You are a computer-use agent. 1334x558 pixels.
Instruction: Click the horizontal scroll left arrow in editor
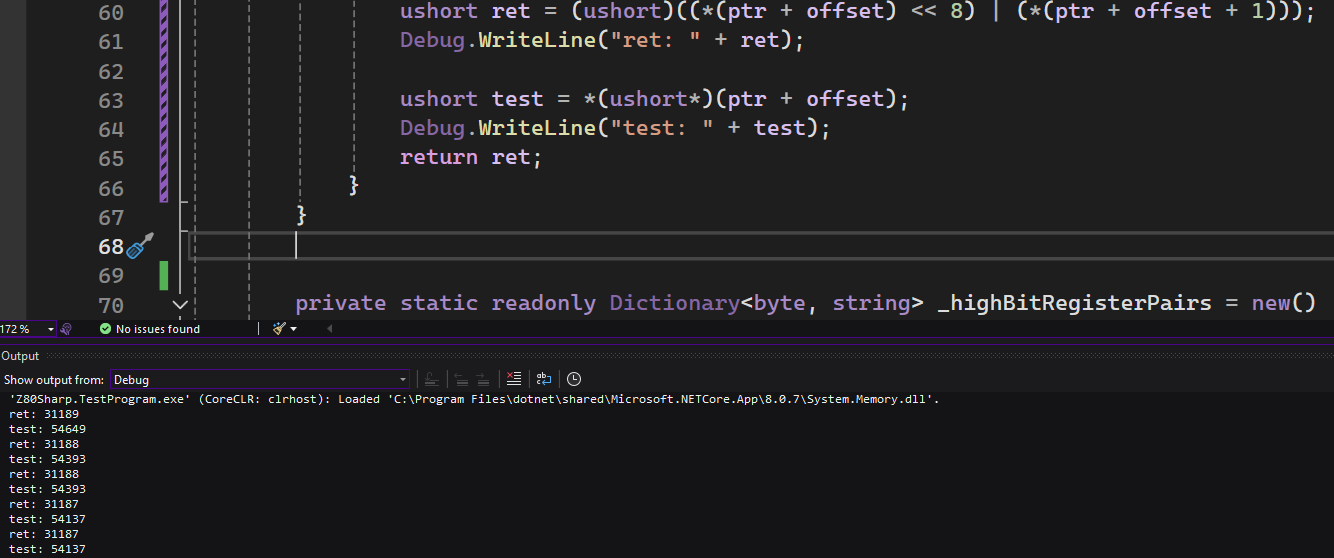[x=328, y=329]
